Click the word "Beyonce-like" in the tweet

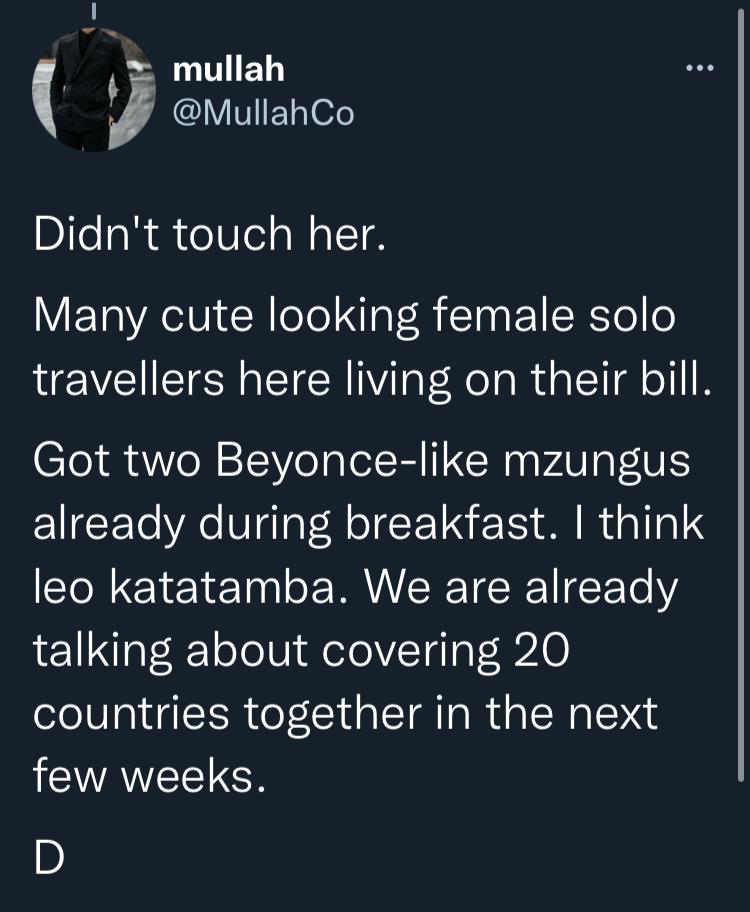(x=340, y=463)
